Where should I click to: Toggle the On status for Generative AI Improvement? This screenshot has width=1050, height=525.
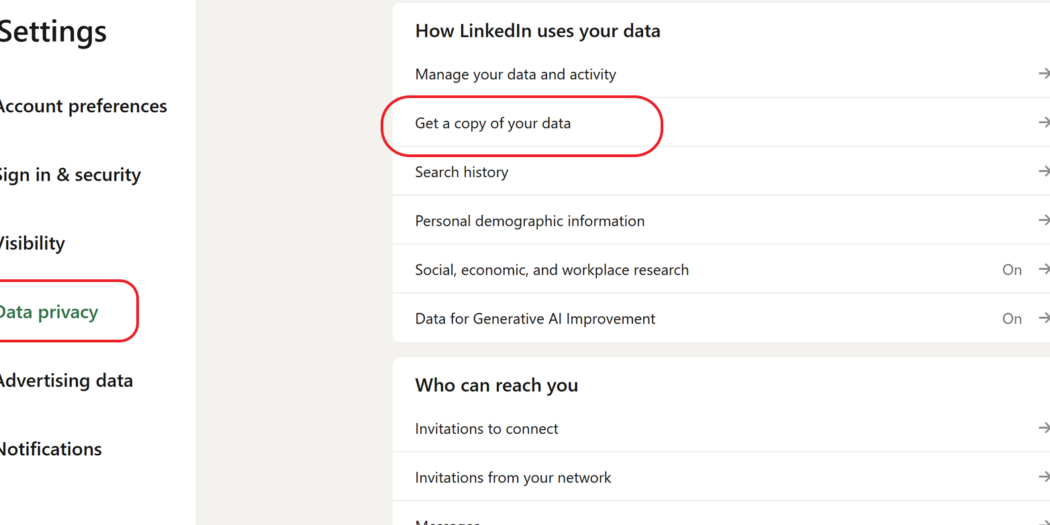(x=1012, y=319)
